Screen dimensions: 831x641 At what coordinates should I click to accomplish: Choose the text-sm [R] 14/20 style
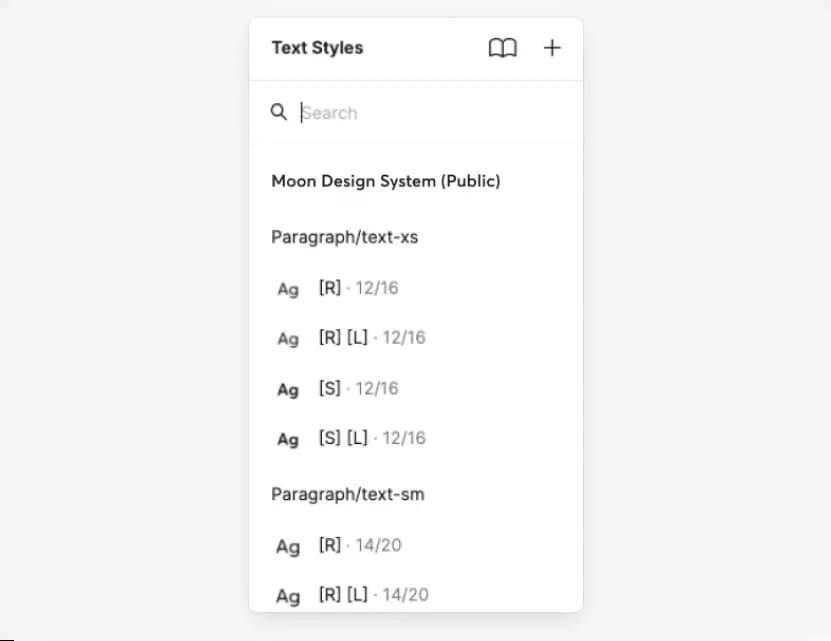[x=416, y=546]
